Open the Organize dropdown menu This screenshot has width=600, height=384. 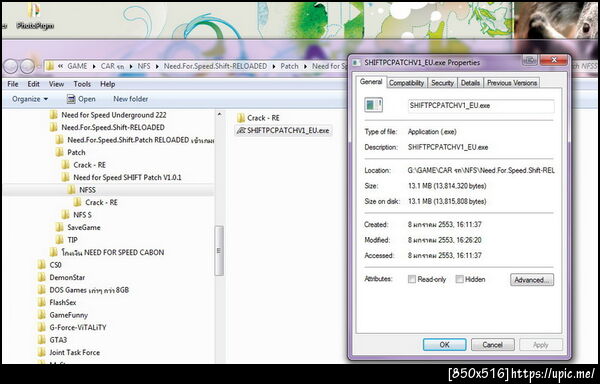[30, 99]
